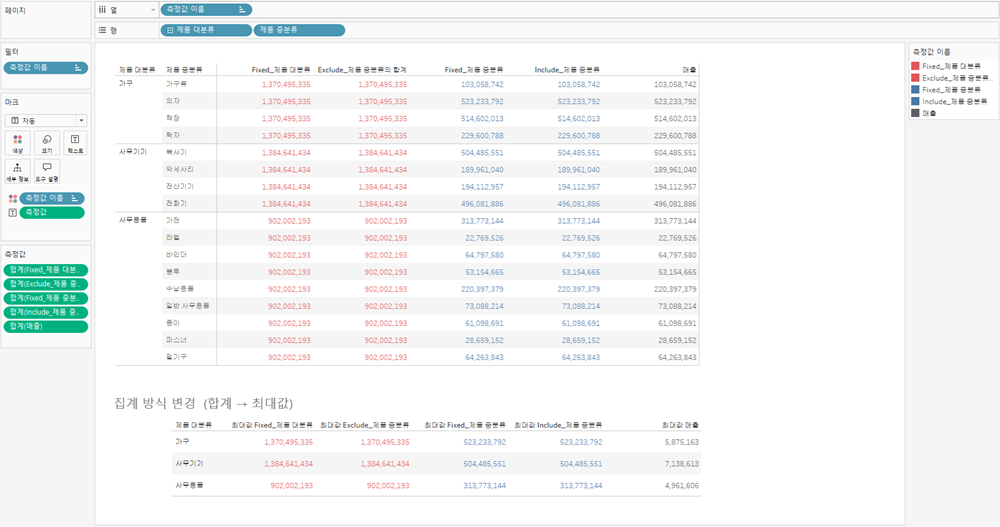Click dark gray 매출 legend swatch
This screenshot has width=1000, height=527.
tap(916, 114)
